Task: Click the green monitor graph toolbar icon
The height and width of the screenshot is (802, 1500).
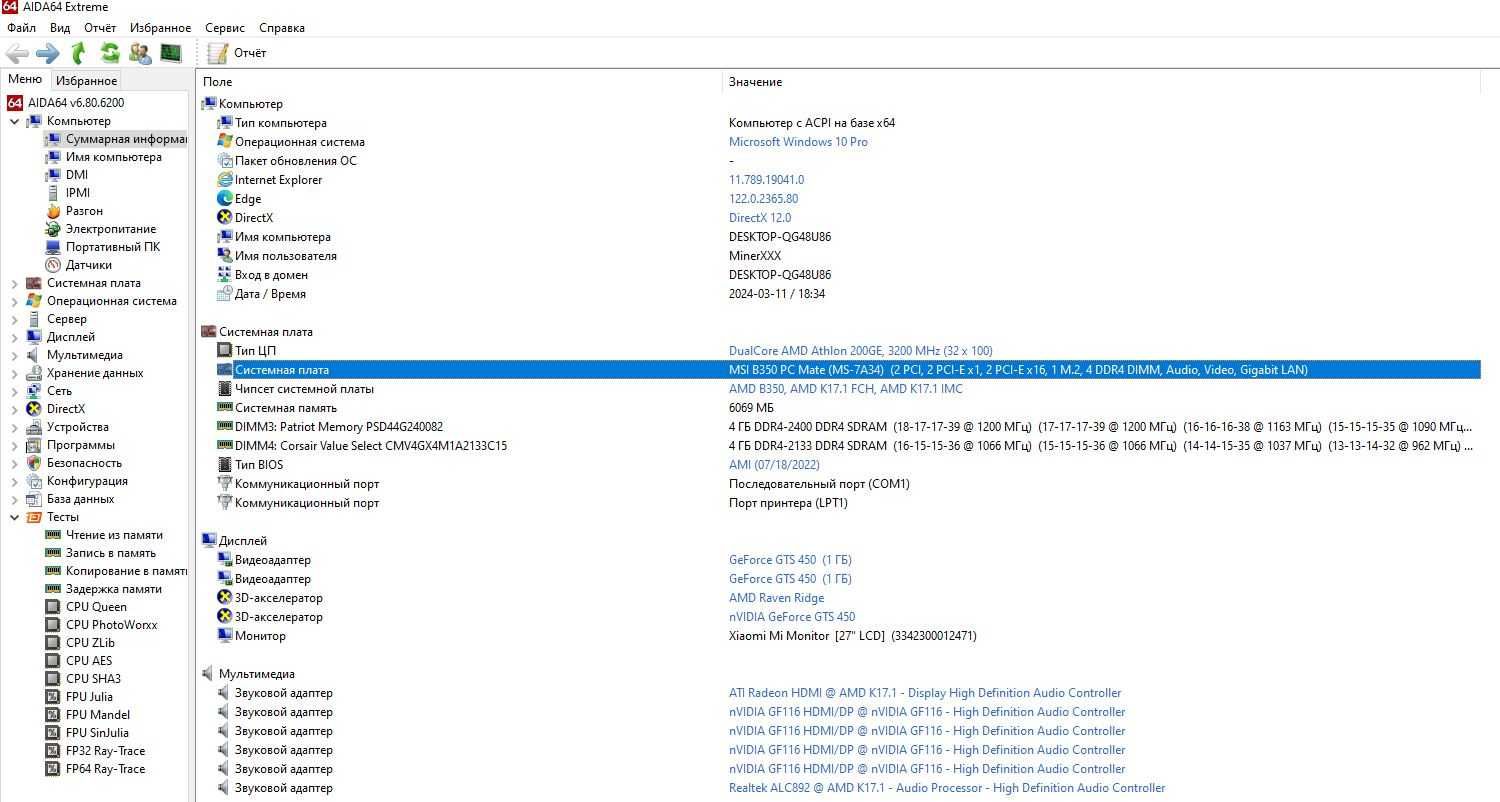Action: point(171,53)
